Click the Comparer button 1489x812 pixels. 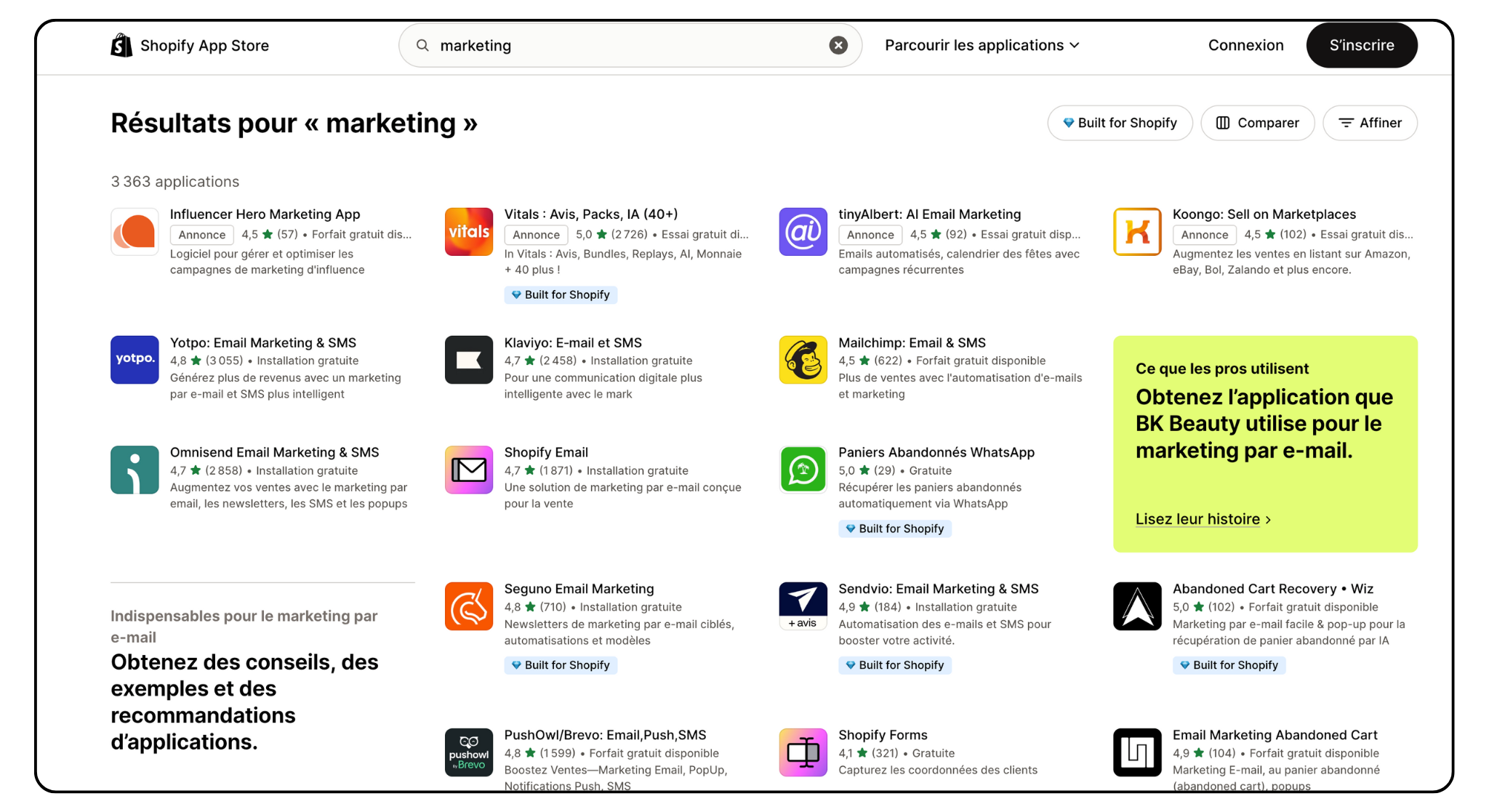point(1258,123)
